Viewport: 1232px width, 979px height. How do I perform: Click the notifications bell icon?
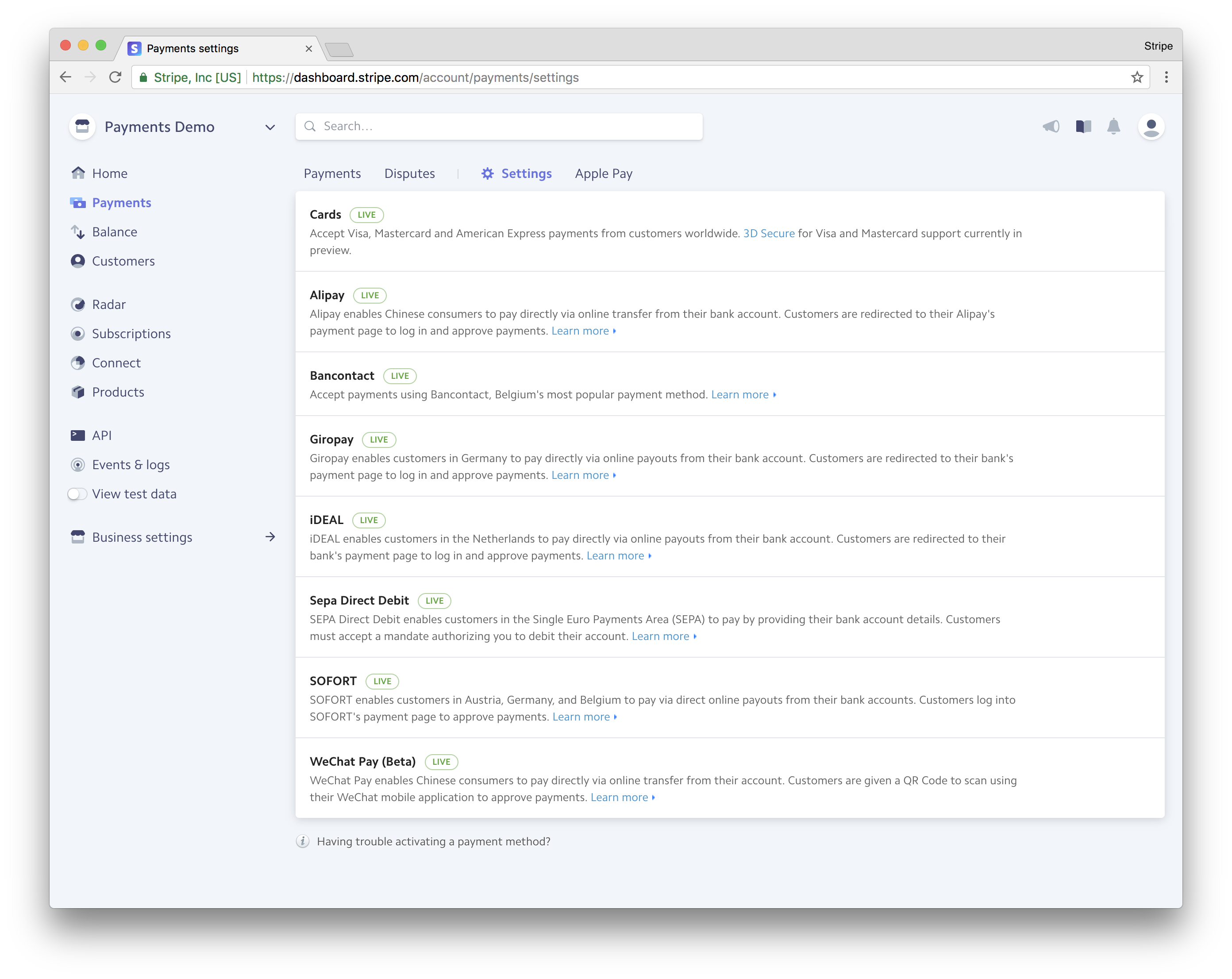[x=1113, y=126]
